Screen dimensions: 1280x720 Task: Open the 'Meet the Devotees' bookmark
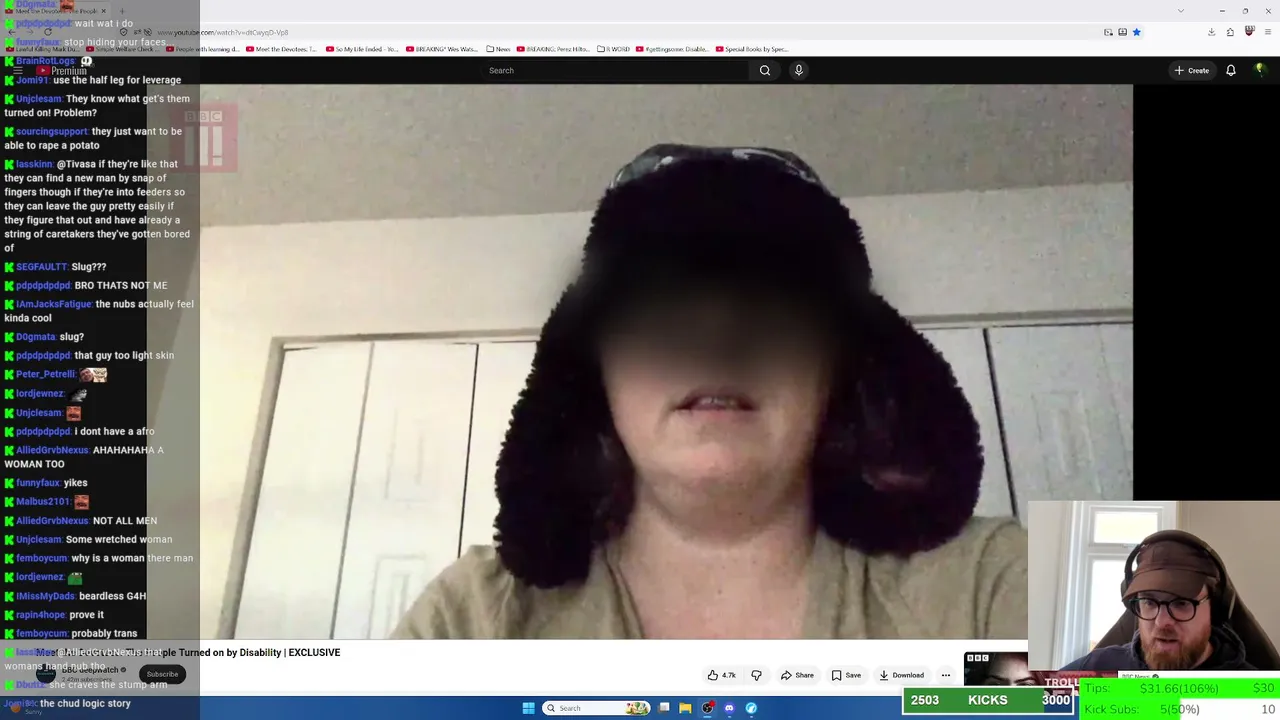(281, 49)
